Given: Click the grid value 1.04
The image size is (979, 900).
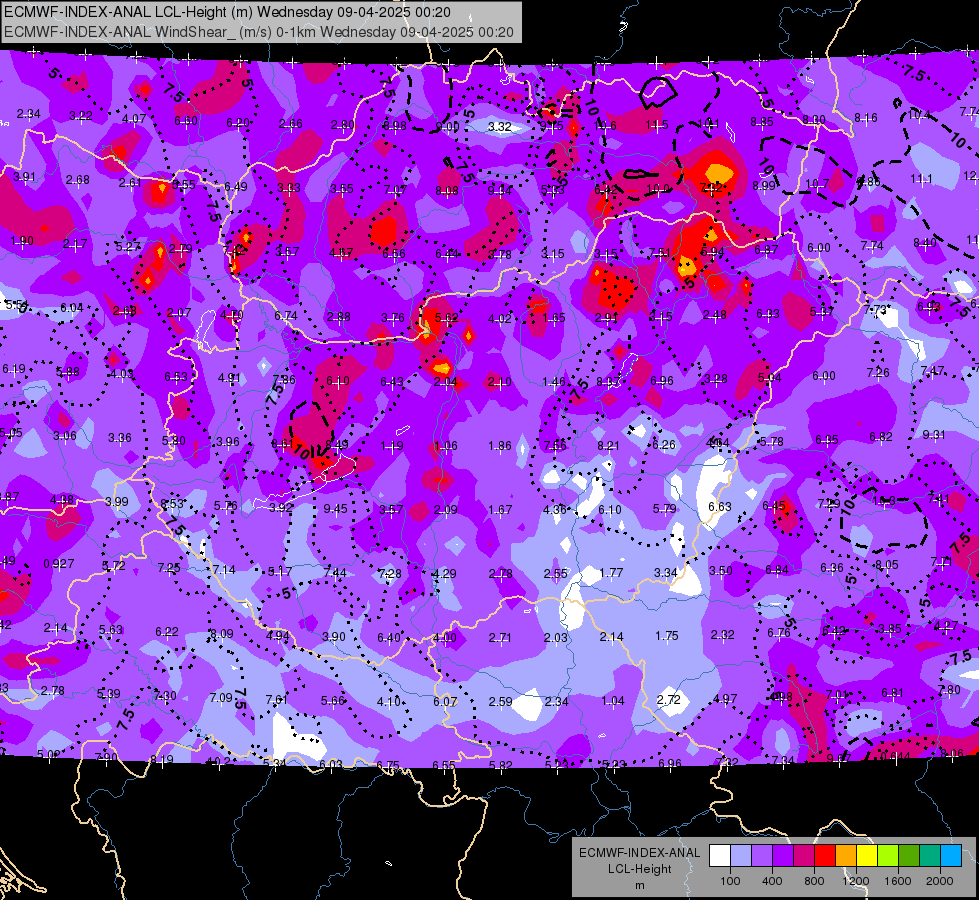Looking at the screenshot, I should pos(612,701).
